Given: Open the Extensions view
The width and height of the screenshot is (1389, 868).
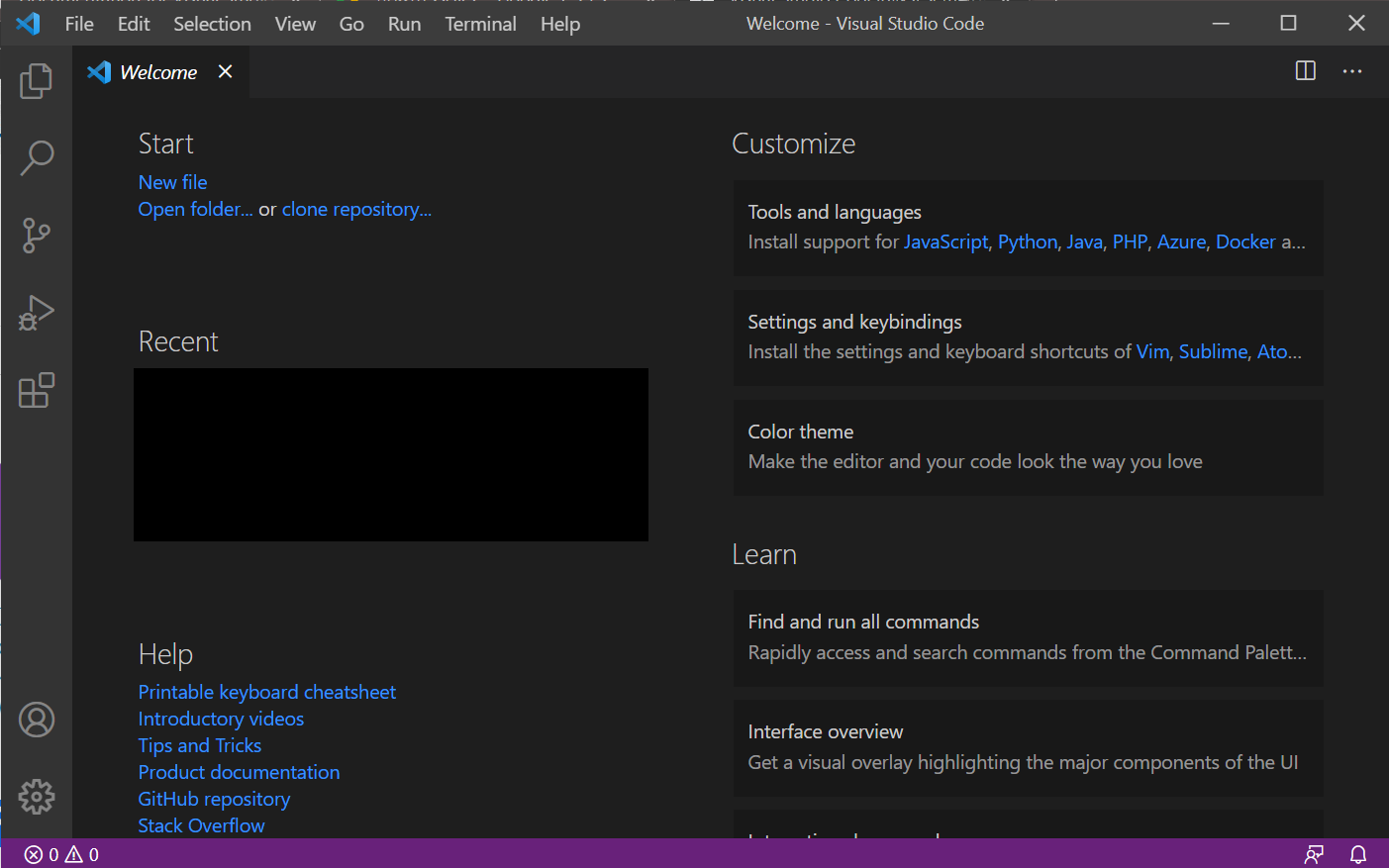Looking at the screenshot, I should 37,390.
